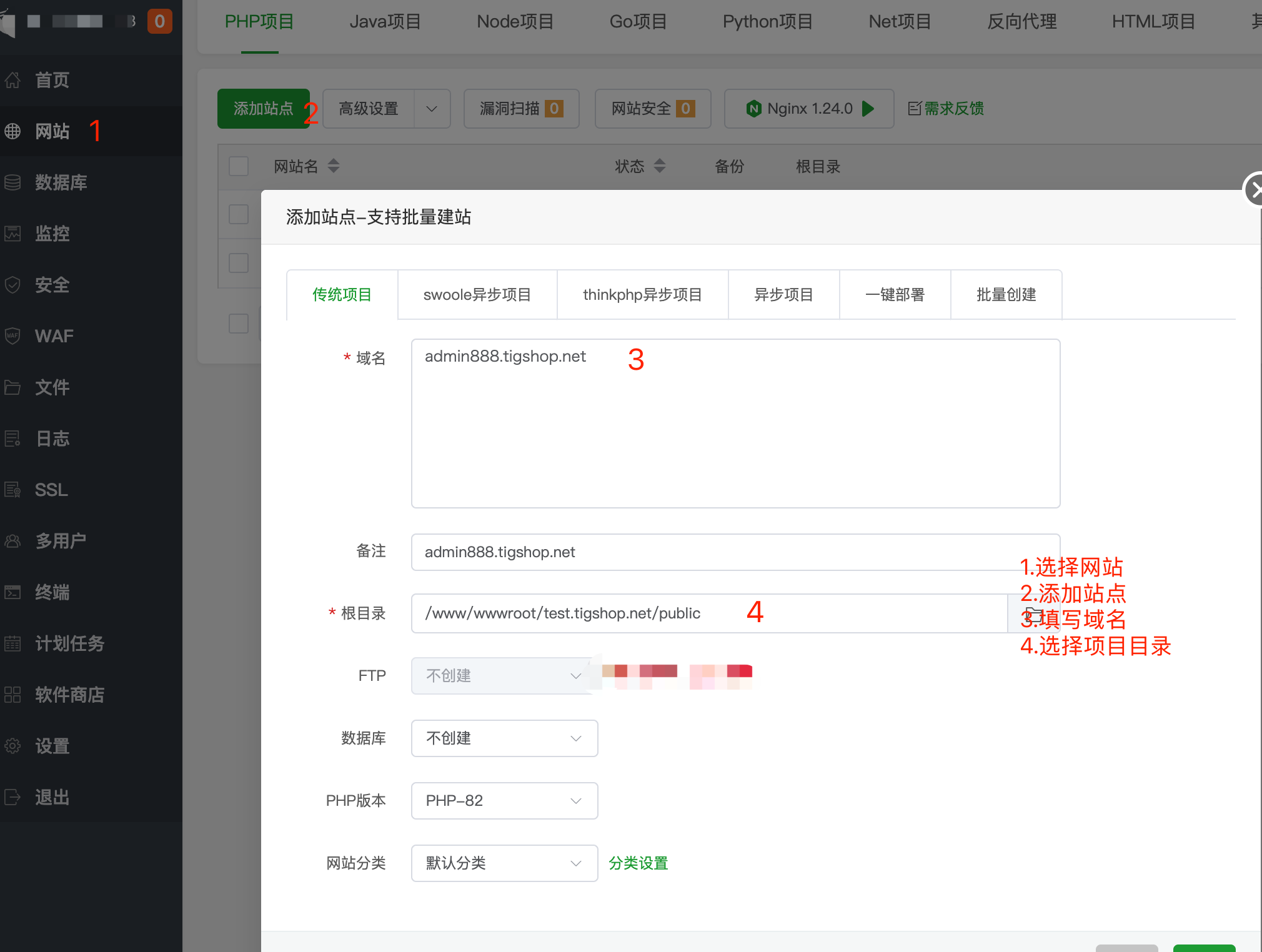The width and height of the screenshot is (1262, 952).
Task: Switch to the Go项目 tab
Action: (638, 22)
